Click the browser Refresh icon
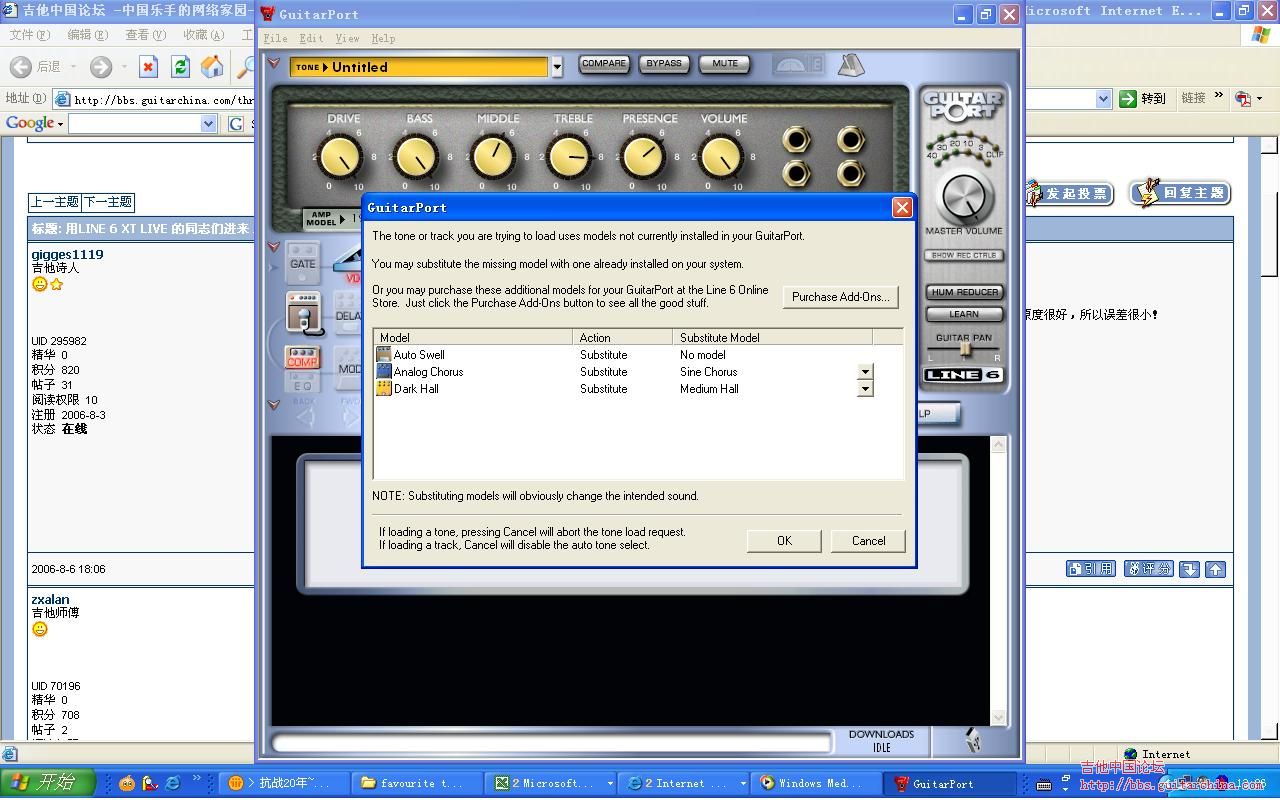 180,67
